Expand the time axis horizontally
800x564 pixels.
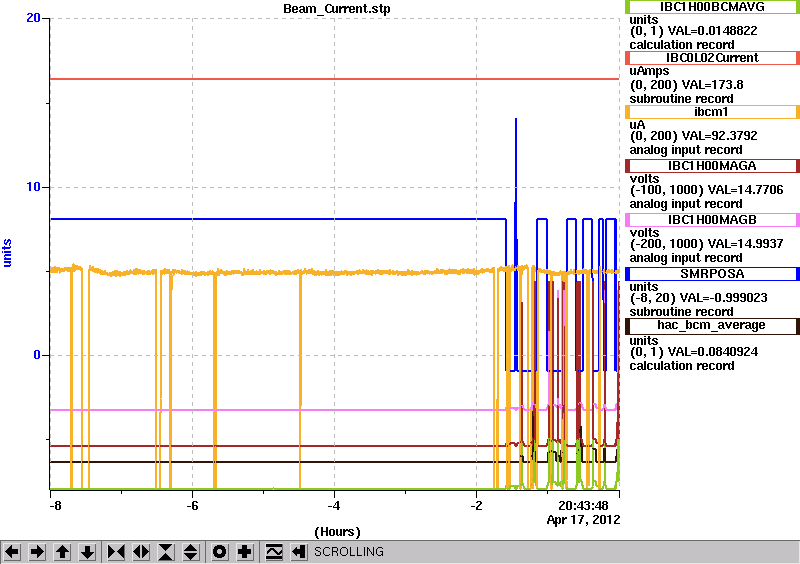(x=141, y=552)
